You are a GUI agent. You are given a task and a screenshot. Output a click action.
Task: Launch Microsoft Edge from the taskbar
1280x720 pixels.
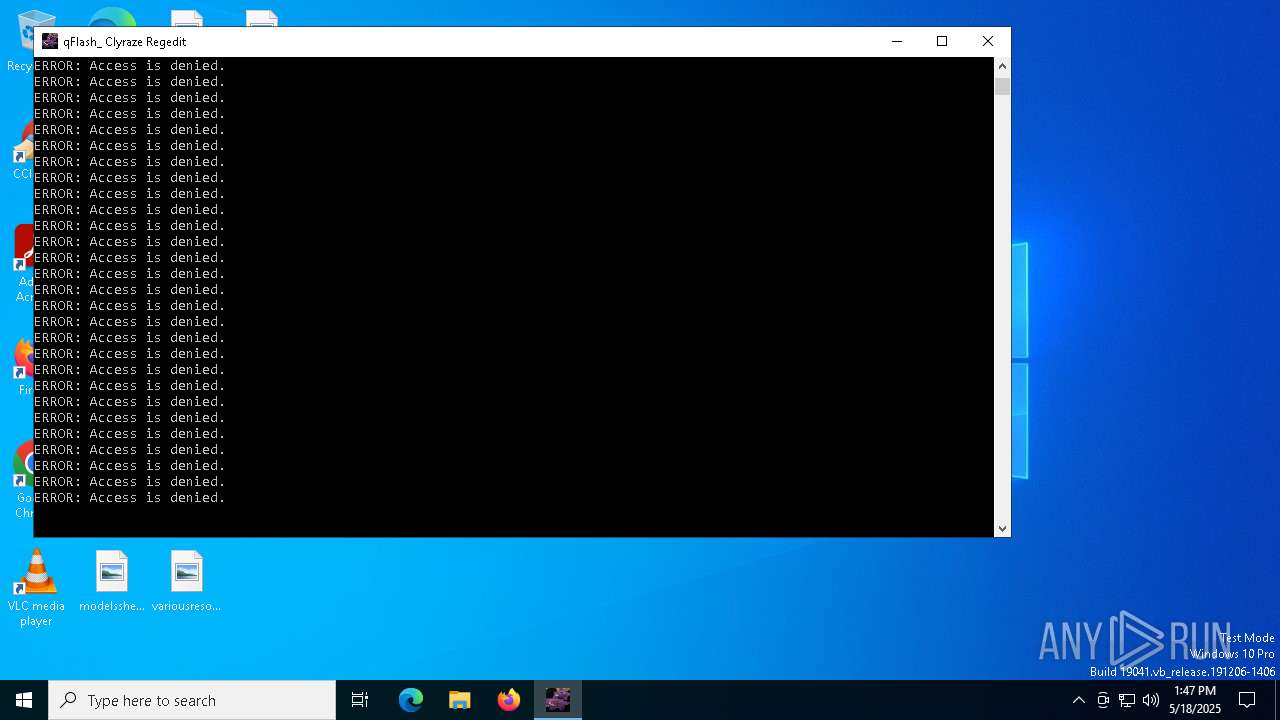pos(411,700)
